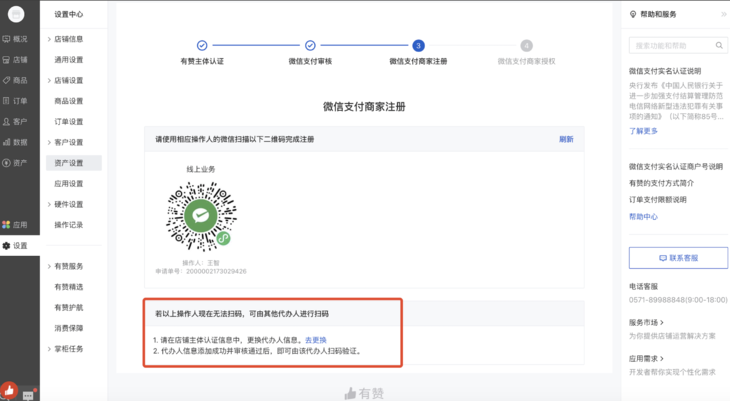Click step 4 微信支付商家授权 circle
730x401 pixels.
click(527, 45)
